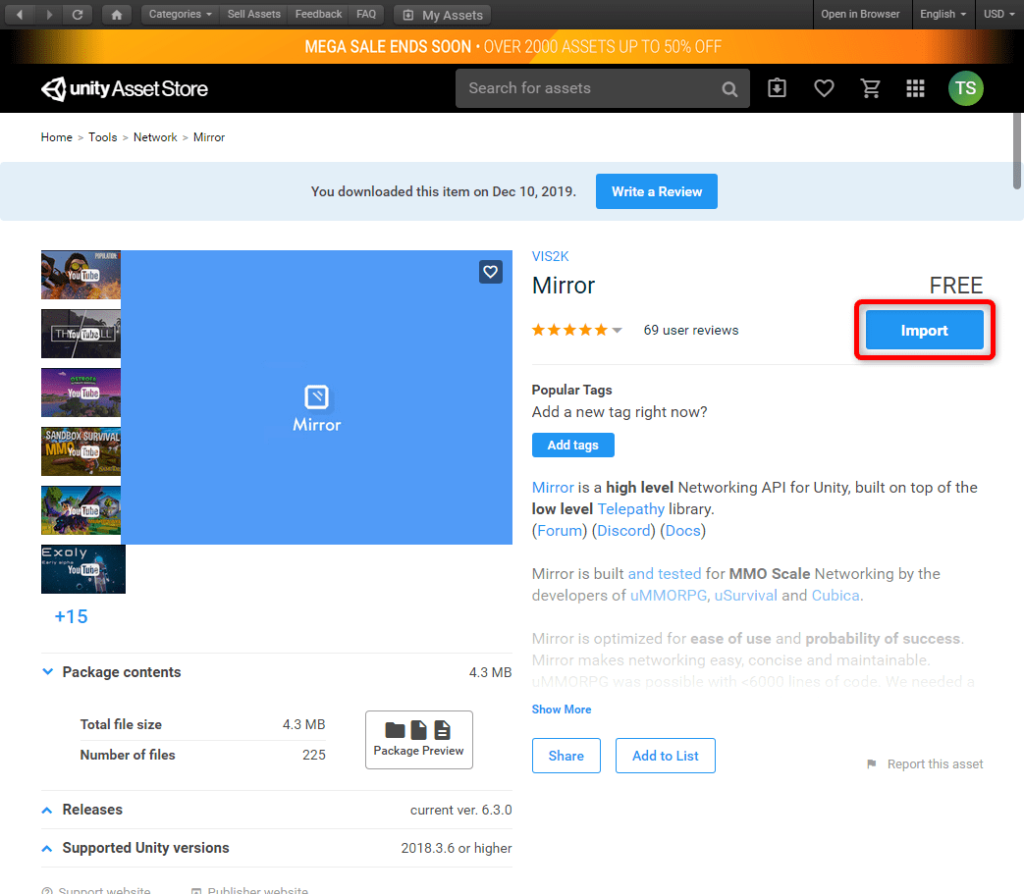Click Show More under the description
Image resolution: width=1024 pixels, height=894 pixels.
tap(561, 709)
